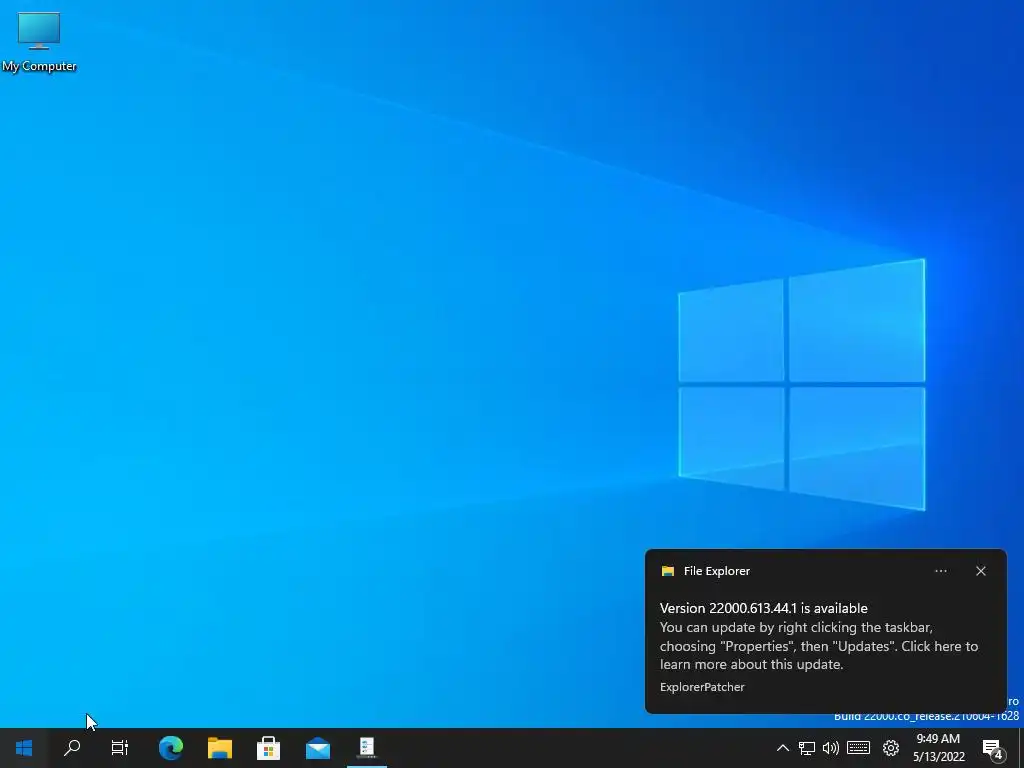Click the File Explorer icon in the notification header
1024x768 pixels.
tap(668, 571)
